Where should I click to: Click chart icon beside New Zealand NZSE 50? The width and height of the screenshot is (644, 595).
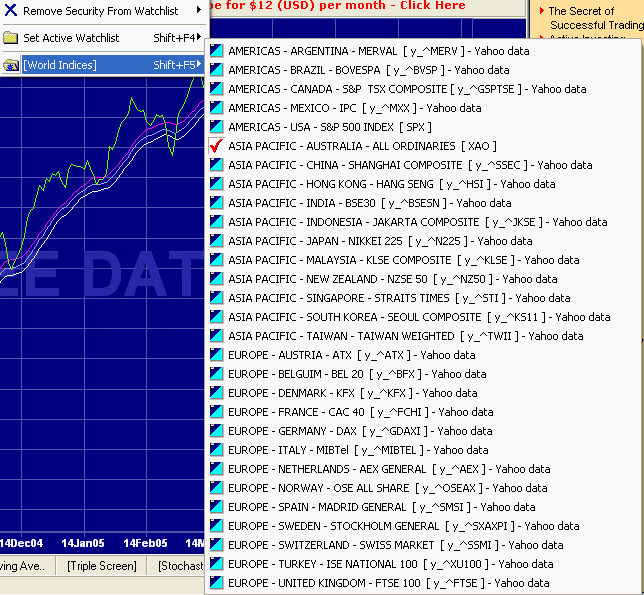pos(216,279)
